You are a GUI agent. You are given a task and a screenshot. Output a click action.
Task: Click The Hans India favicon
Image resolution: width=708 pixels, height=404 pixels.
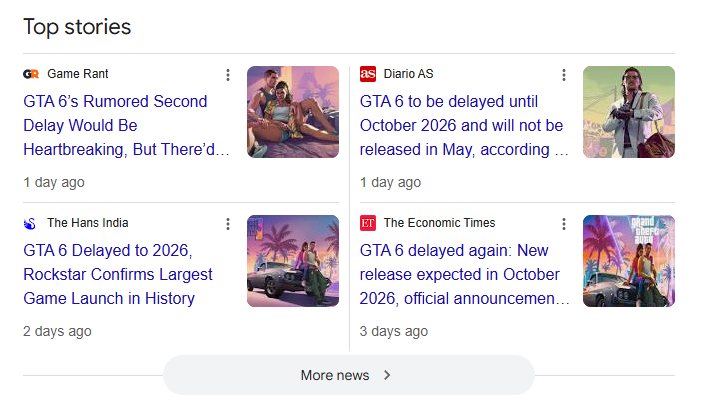[31, 223]
